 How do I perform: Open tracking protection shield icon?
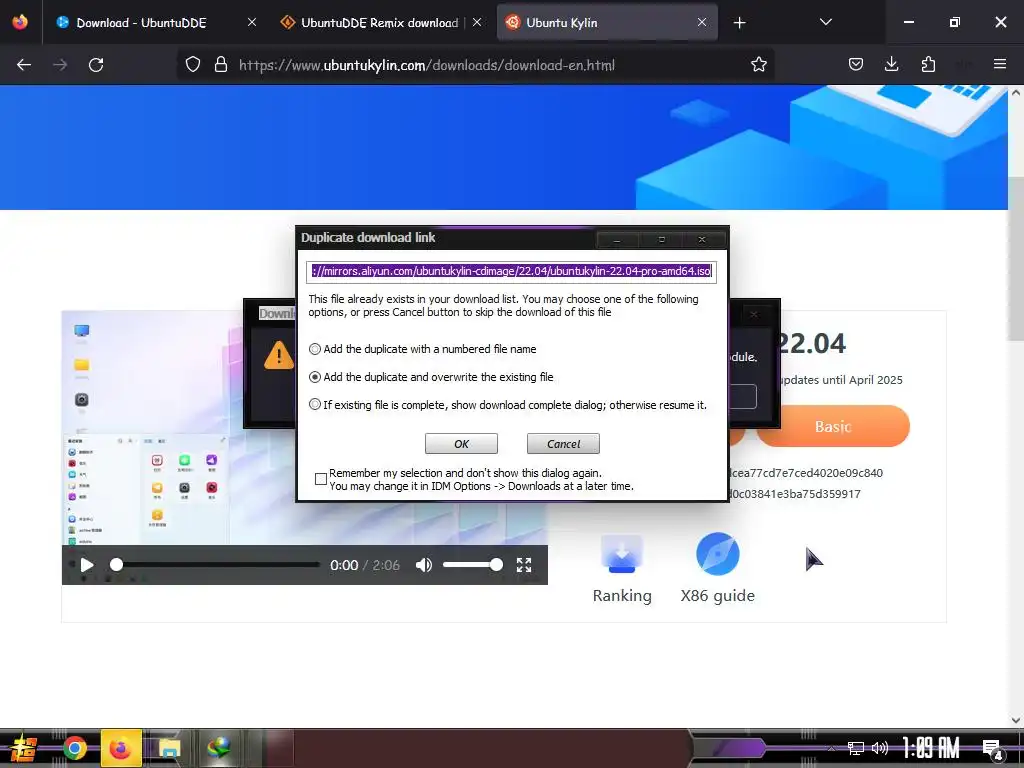193,65
